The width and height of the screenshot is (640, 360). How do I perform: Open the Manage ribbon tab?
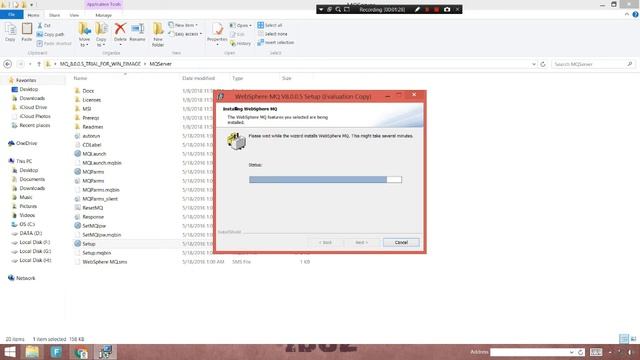103,15
